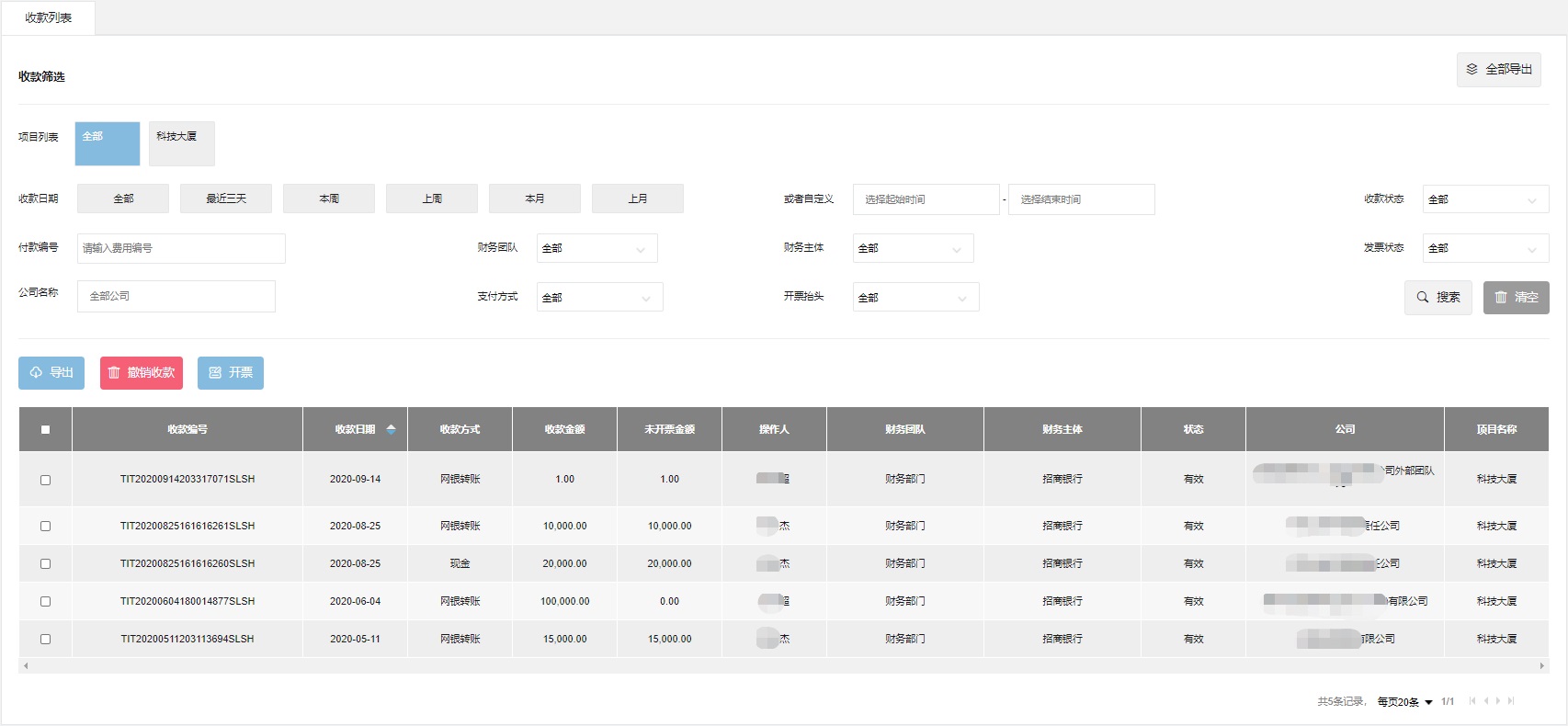Click the cloud icon on 导出 button
1568x726 pixels.
click(36, 373)
